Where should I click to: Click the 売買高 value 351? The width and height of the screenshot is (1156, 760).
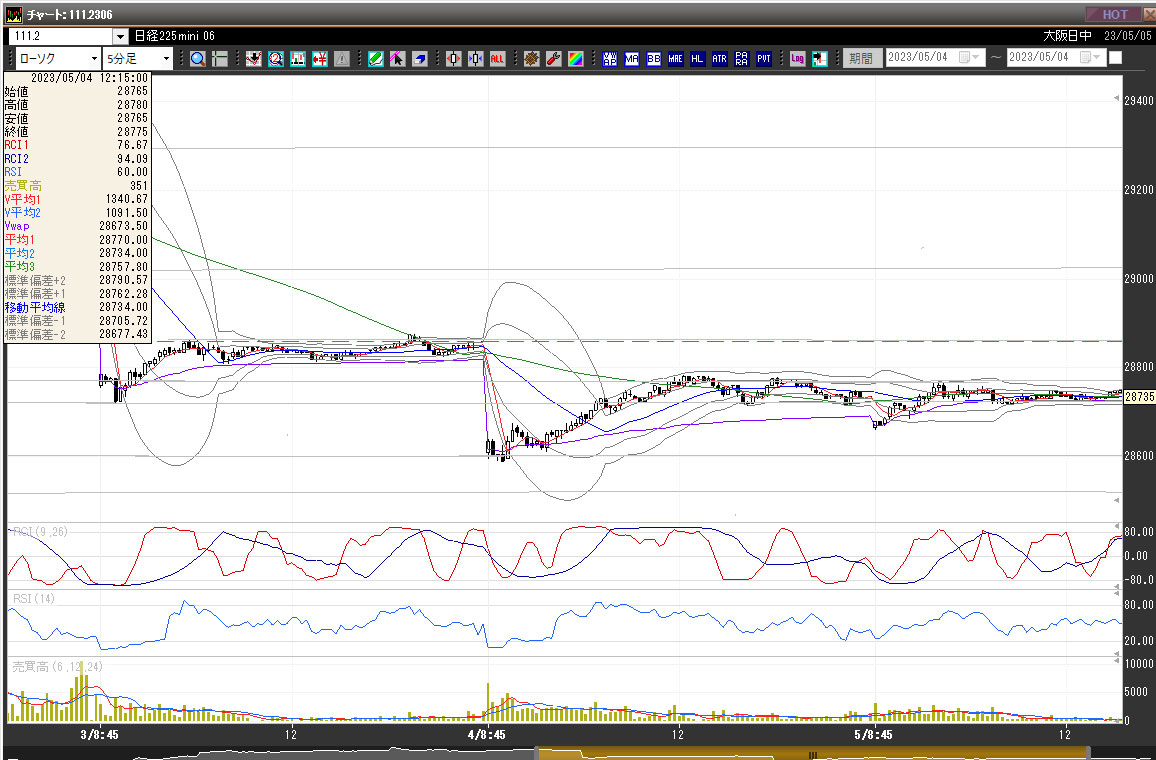(139, 186)
